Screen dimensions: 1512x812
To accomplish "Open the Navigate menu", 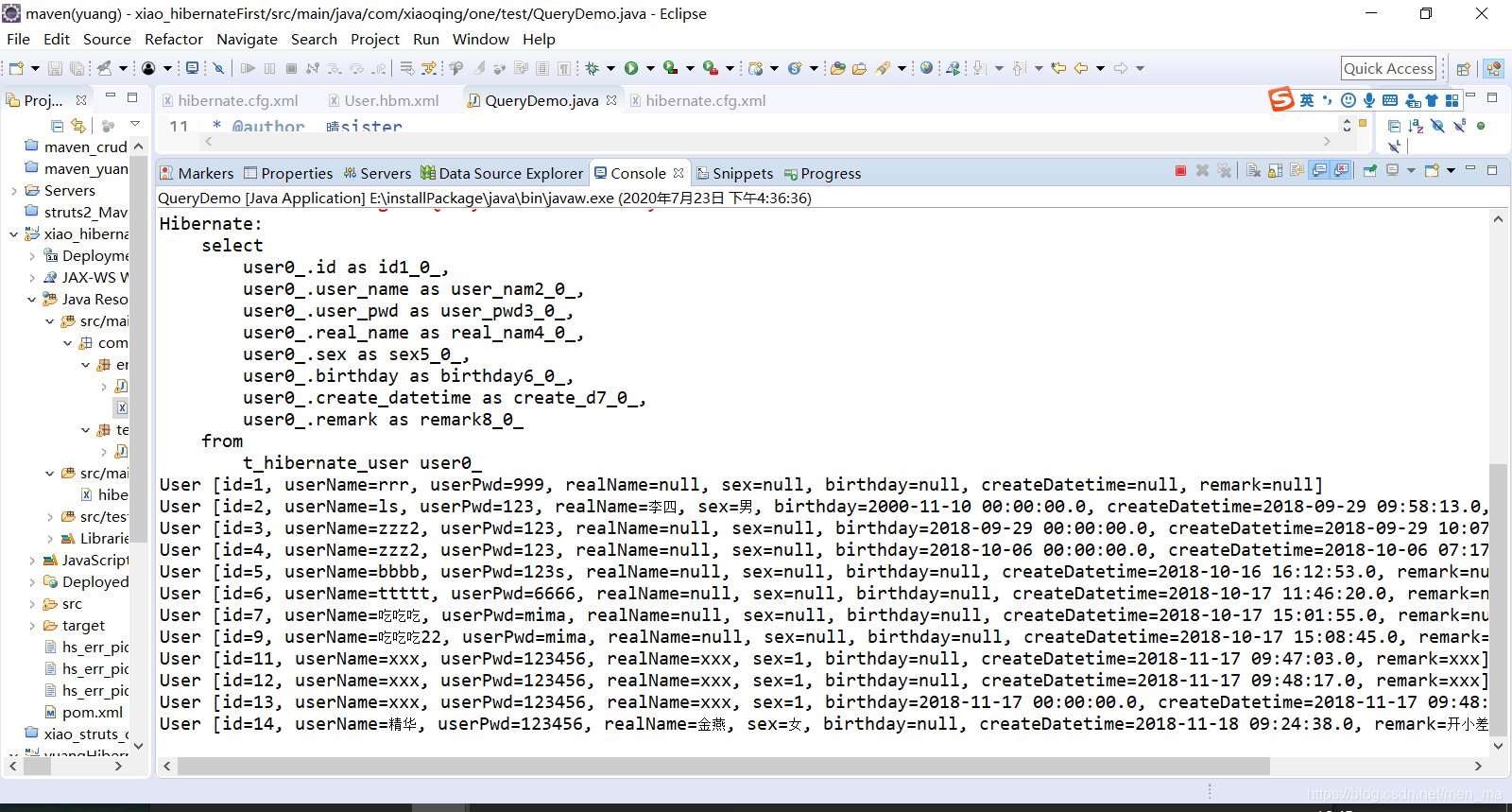I will coord(247,39).
